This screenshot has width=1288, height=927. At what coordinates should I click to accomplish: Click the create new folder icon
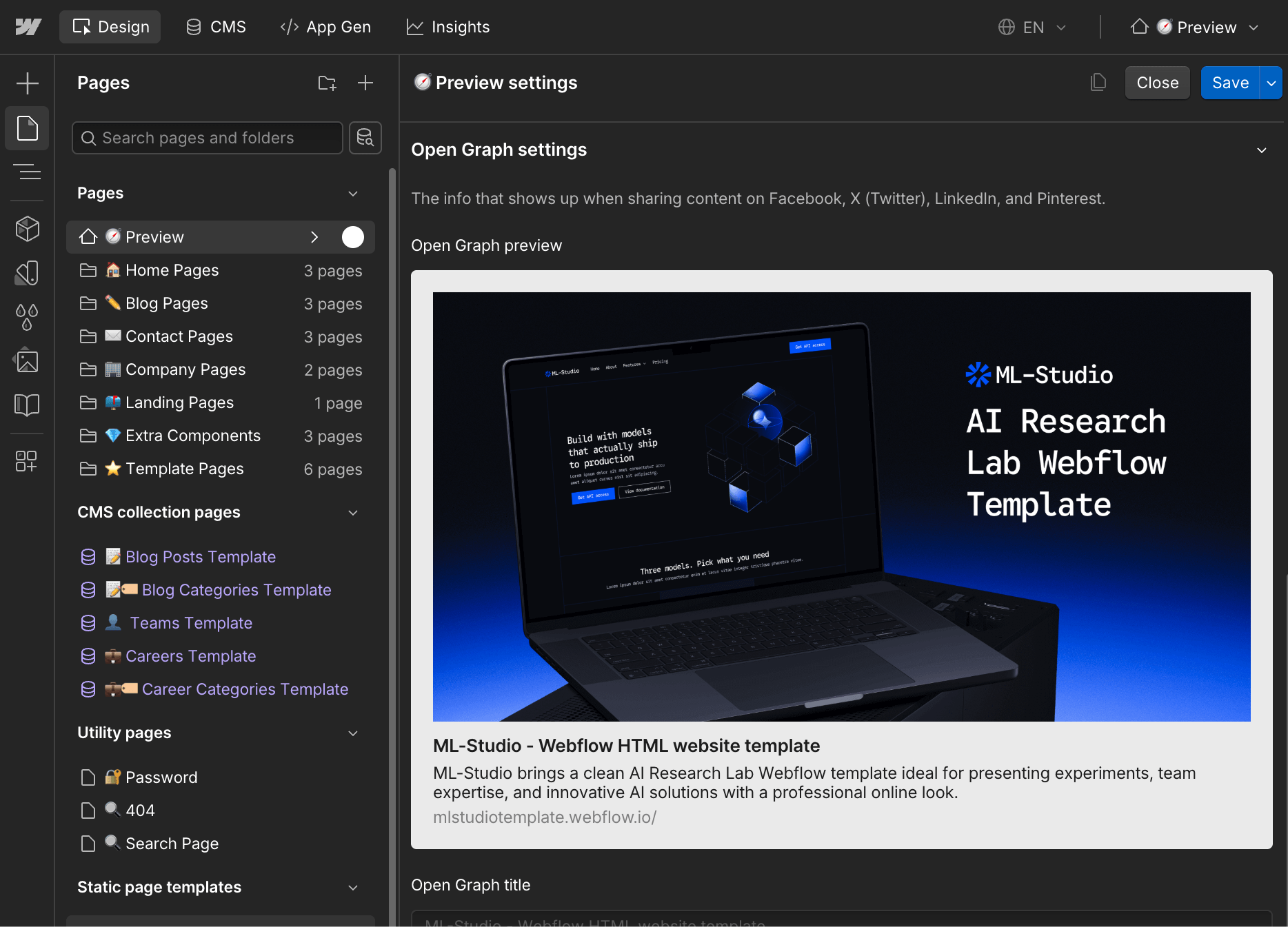click(x=327, y=83)
